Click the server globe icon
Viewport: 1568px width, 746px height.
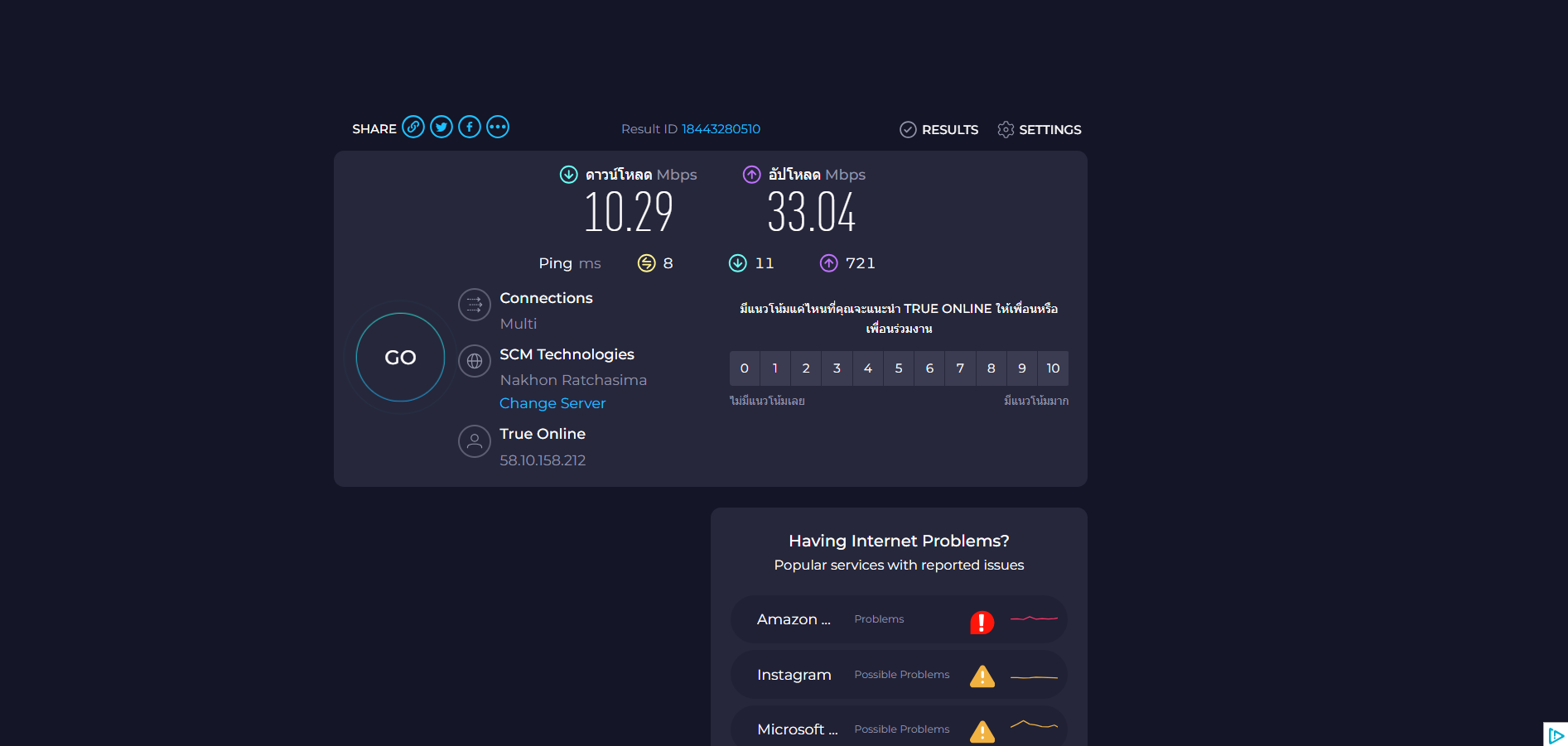(x=475, y=361)
